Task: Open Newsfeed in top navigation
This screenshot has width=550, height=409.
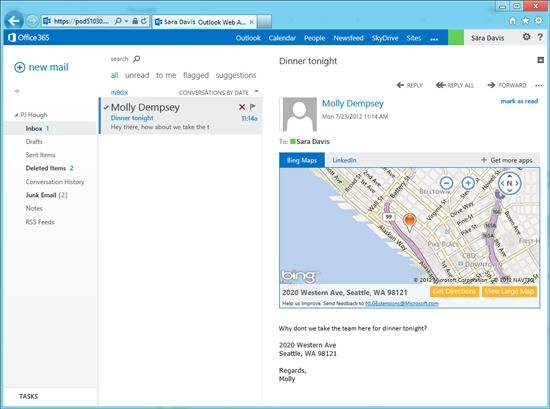Action: pyautogui.click(x=348, y=38)
